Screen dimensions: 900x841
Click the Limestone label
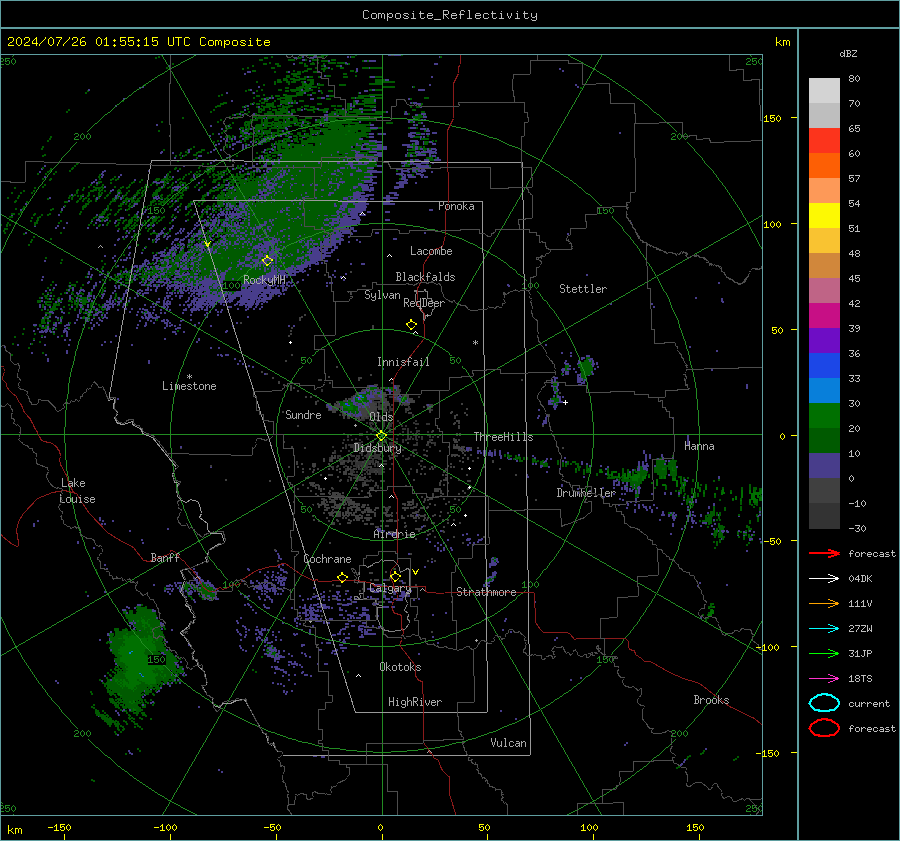click(x=189, y=386)
